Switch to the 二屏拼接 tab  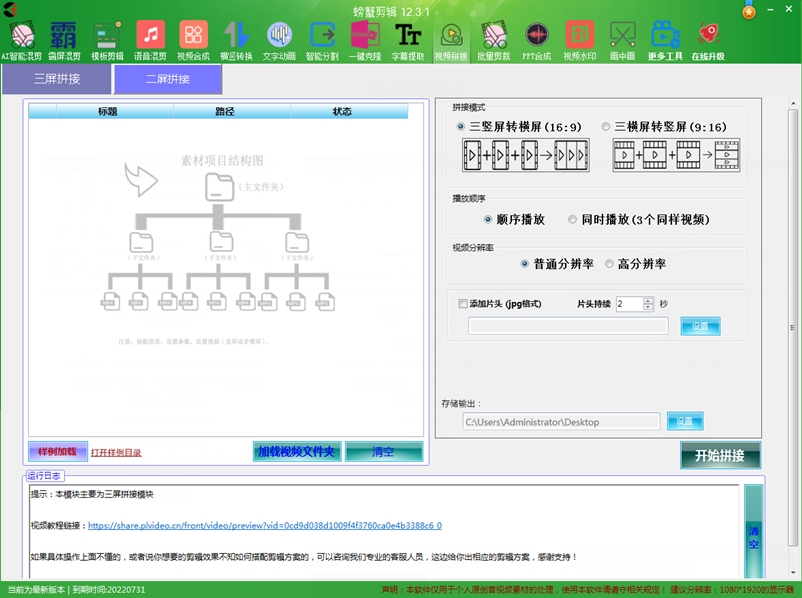click(x=166, y=77)
